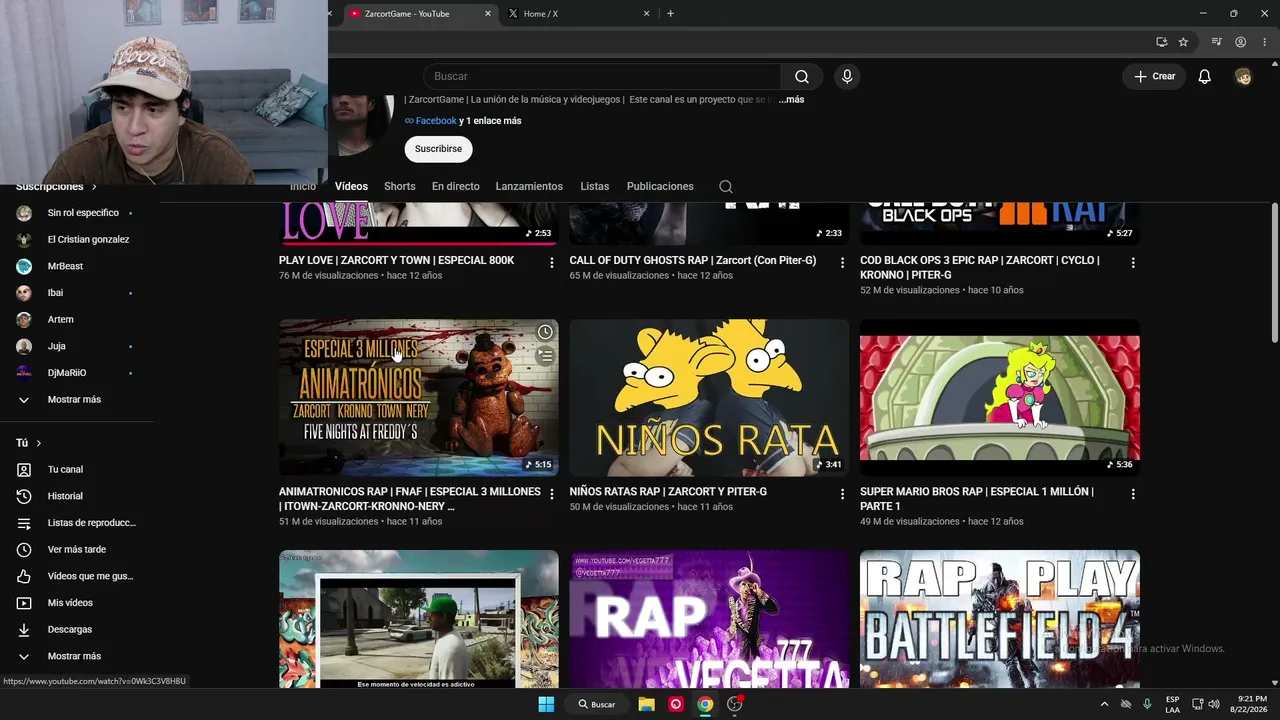Open options menu for PLAY LOVE video
This screenshot has height=720, width=1280.
pyautogui.click(x=551, y=263)
